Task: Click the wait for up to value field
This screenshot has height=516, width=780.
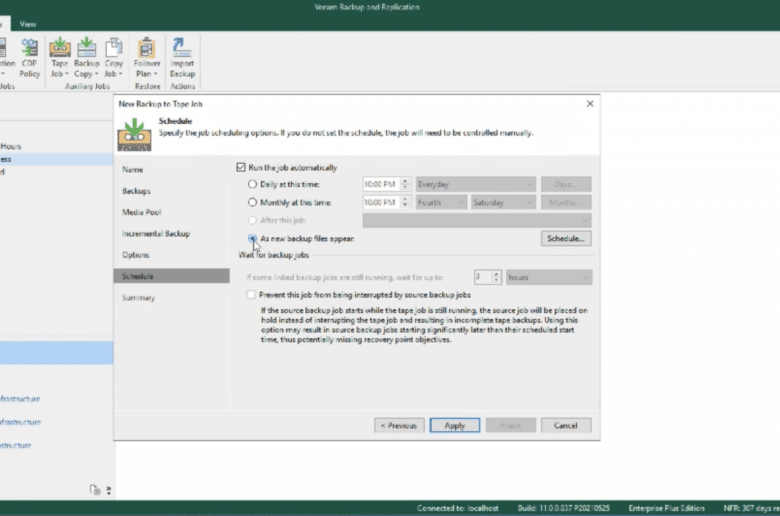Action: tap(483, 277)
